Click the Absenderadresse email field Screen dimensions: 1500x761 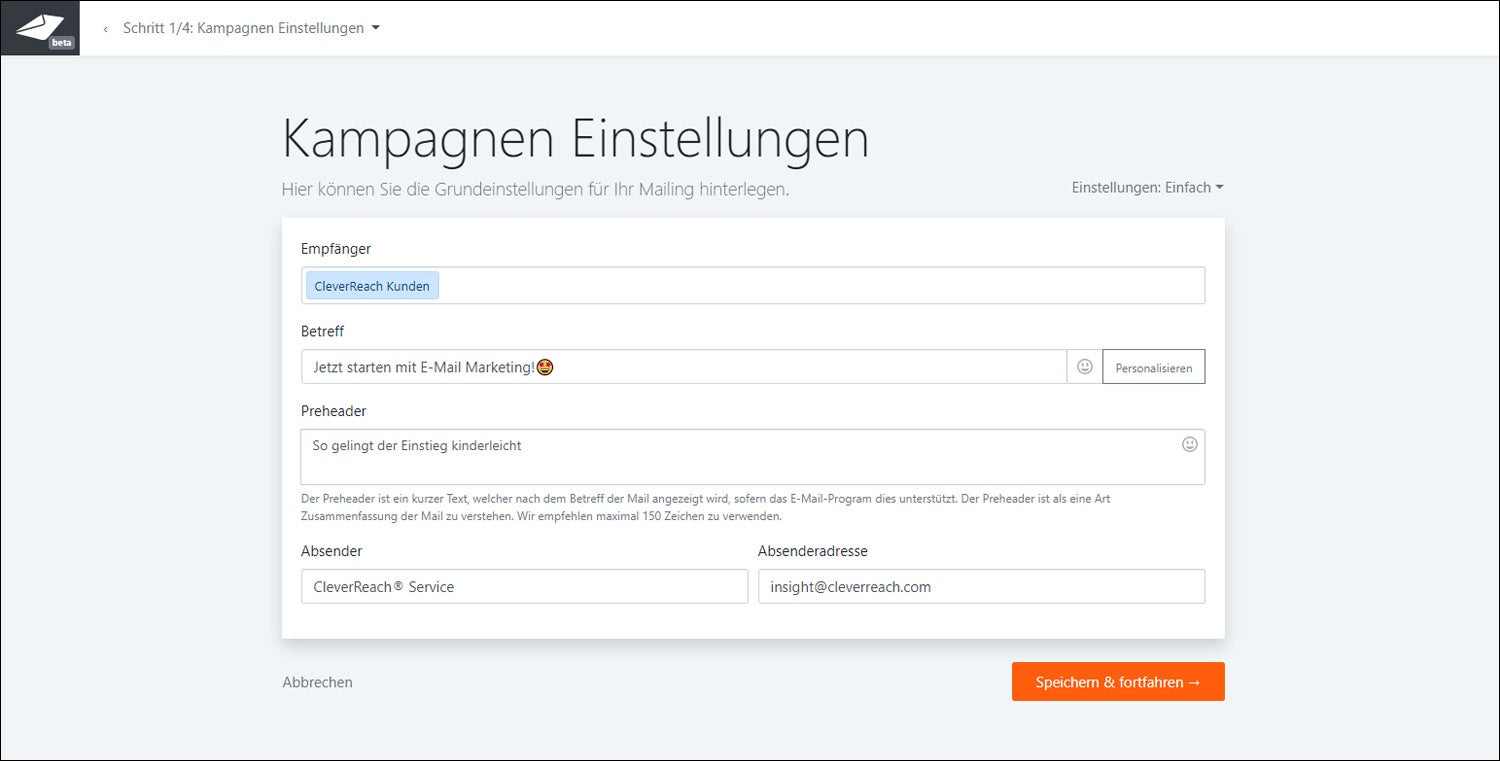[x=980, y=587]
